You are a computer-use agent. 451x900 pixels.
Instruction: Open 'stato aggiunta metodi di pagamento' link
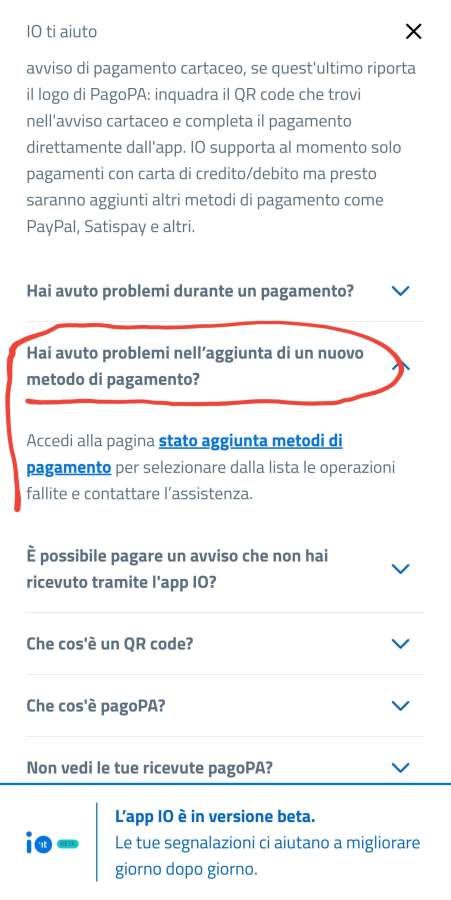184,454
